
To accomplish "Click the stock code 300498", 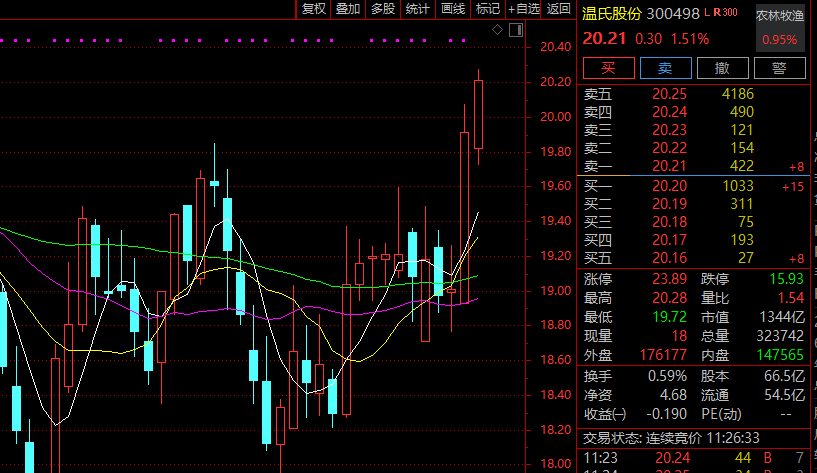I will pyautogui.click(x=673, y=14).
